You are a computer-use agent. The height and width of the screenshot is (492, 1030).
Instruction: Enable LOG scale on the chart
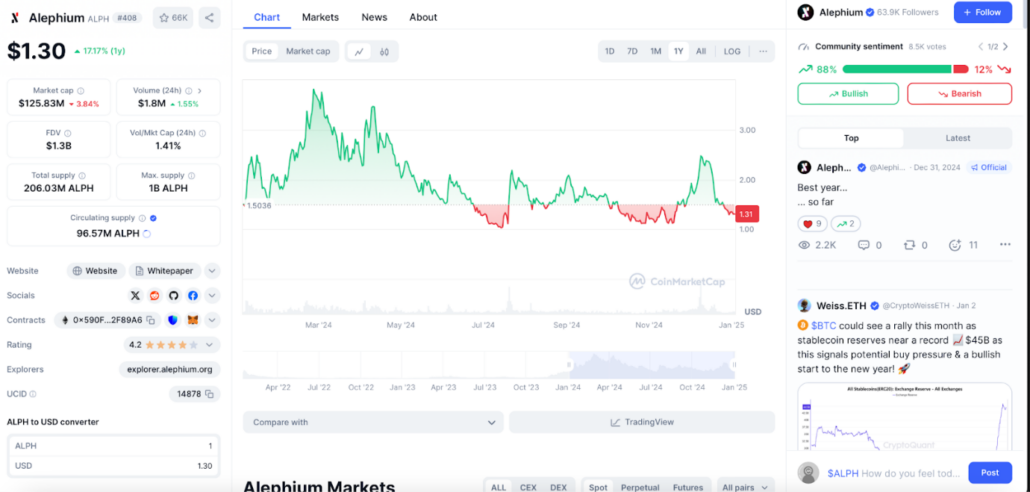732,51
